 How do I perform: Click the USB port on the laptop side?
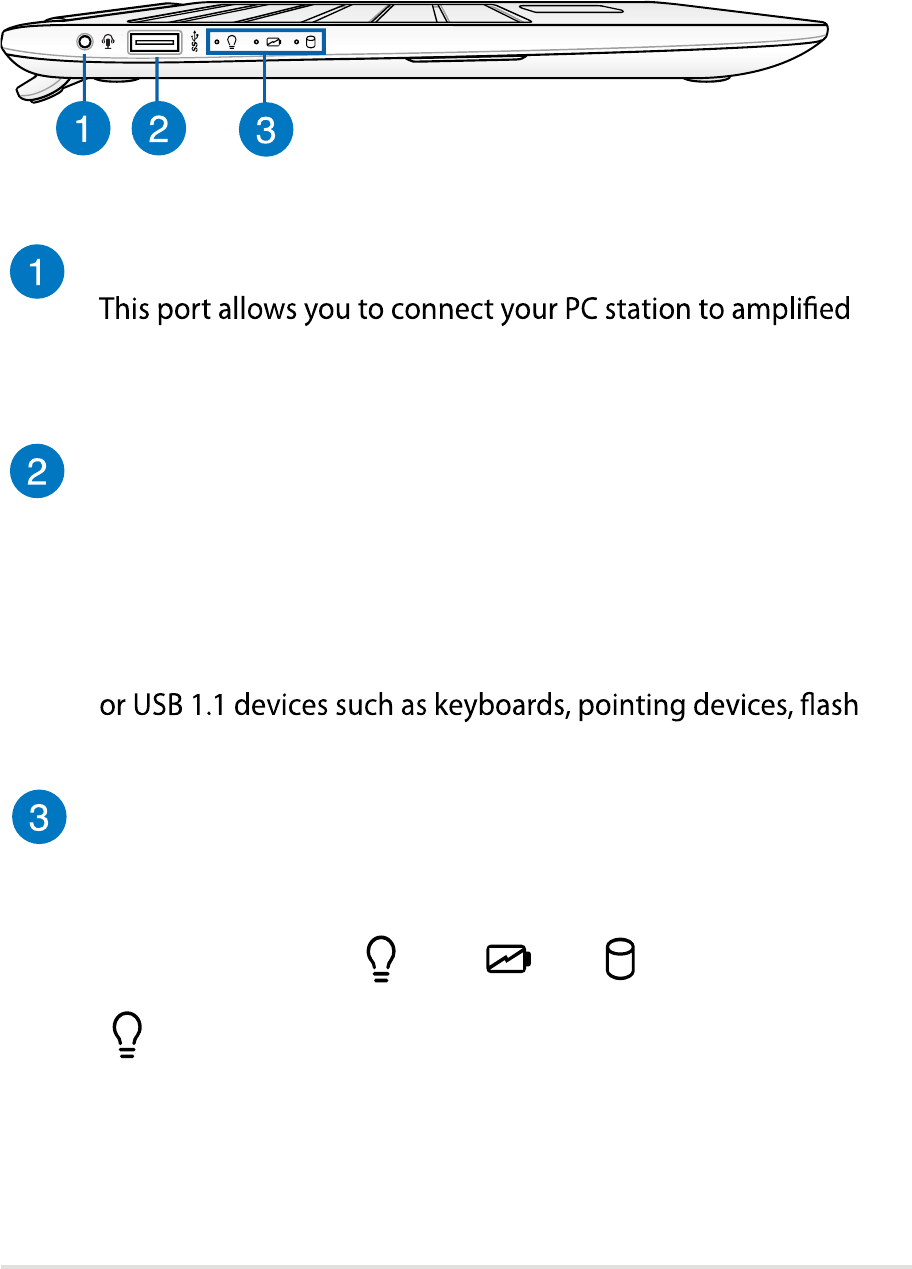coord(155,42)
